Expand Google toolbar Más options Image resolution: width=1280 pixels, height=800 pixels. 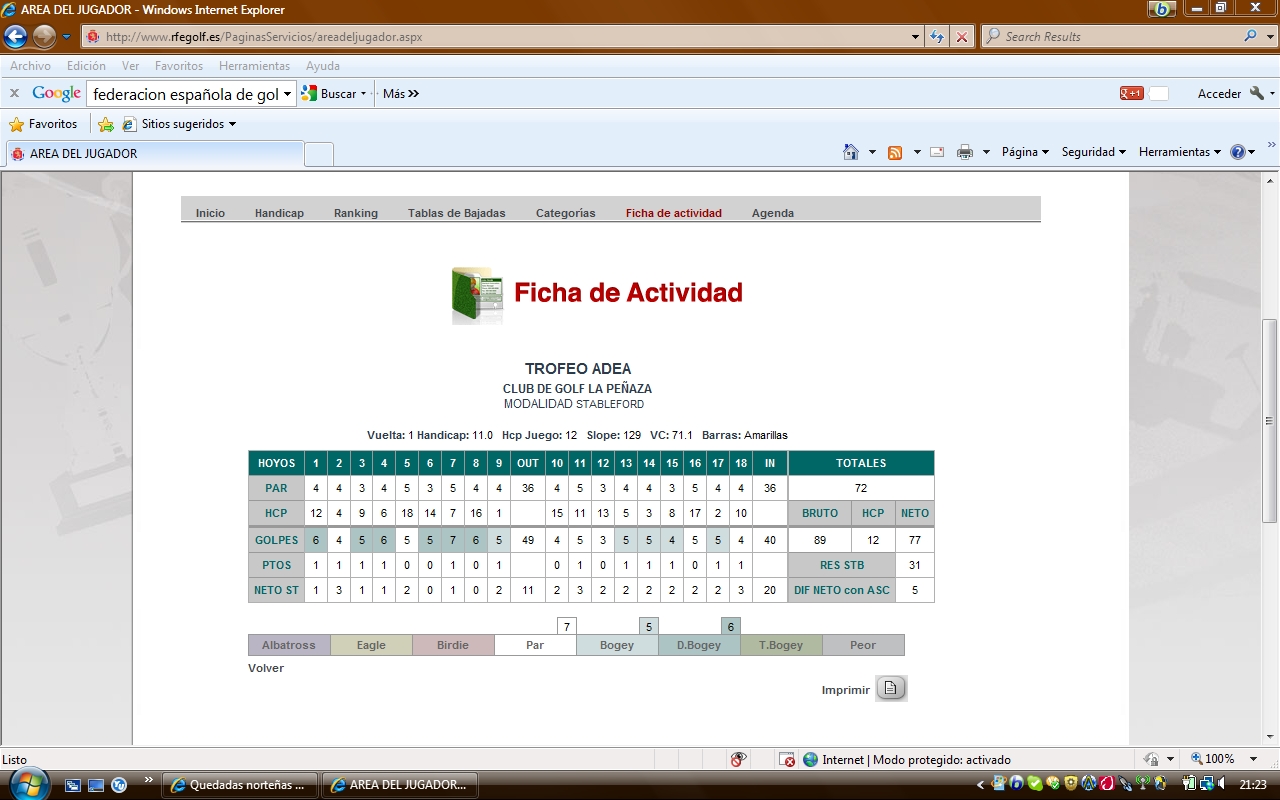click(x=401, y=94)
